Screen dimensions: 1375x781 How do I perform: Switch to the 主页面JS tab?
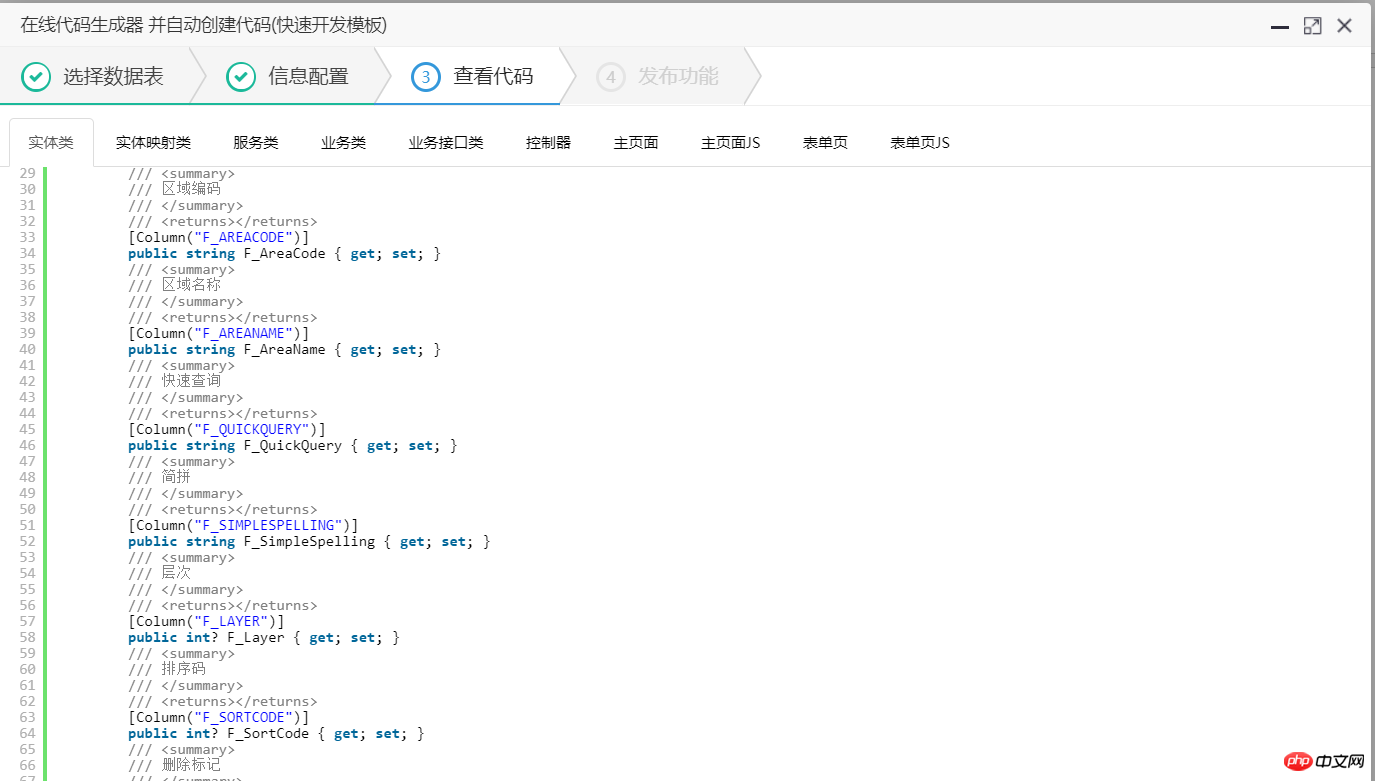(x=730, y=141)
